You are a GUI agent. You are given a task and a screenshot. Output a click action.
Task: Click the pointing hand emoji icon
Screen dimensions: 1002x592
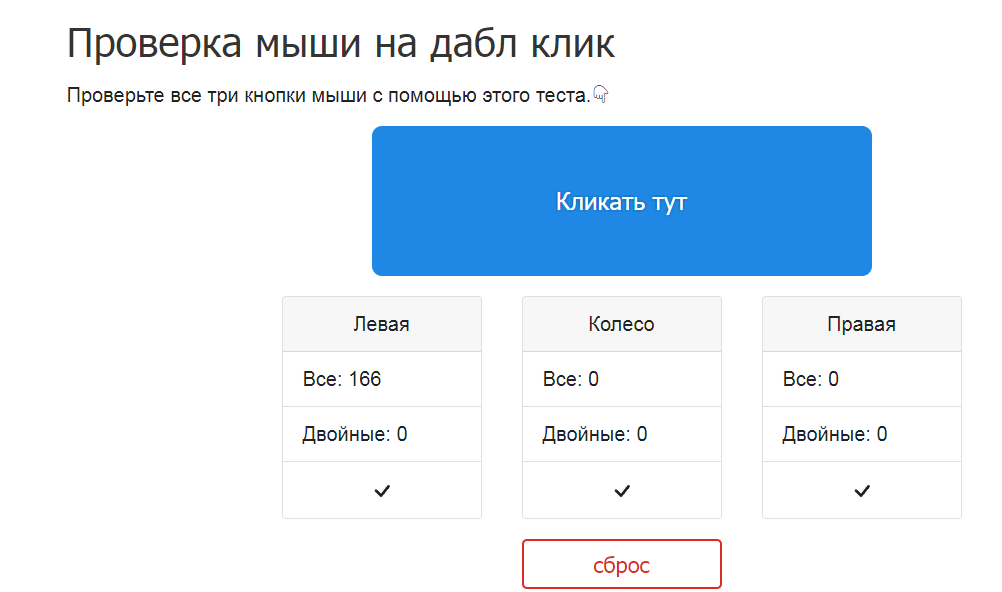[601, 95]
